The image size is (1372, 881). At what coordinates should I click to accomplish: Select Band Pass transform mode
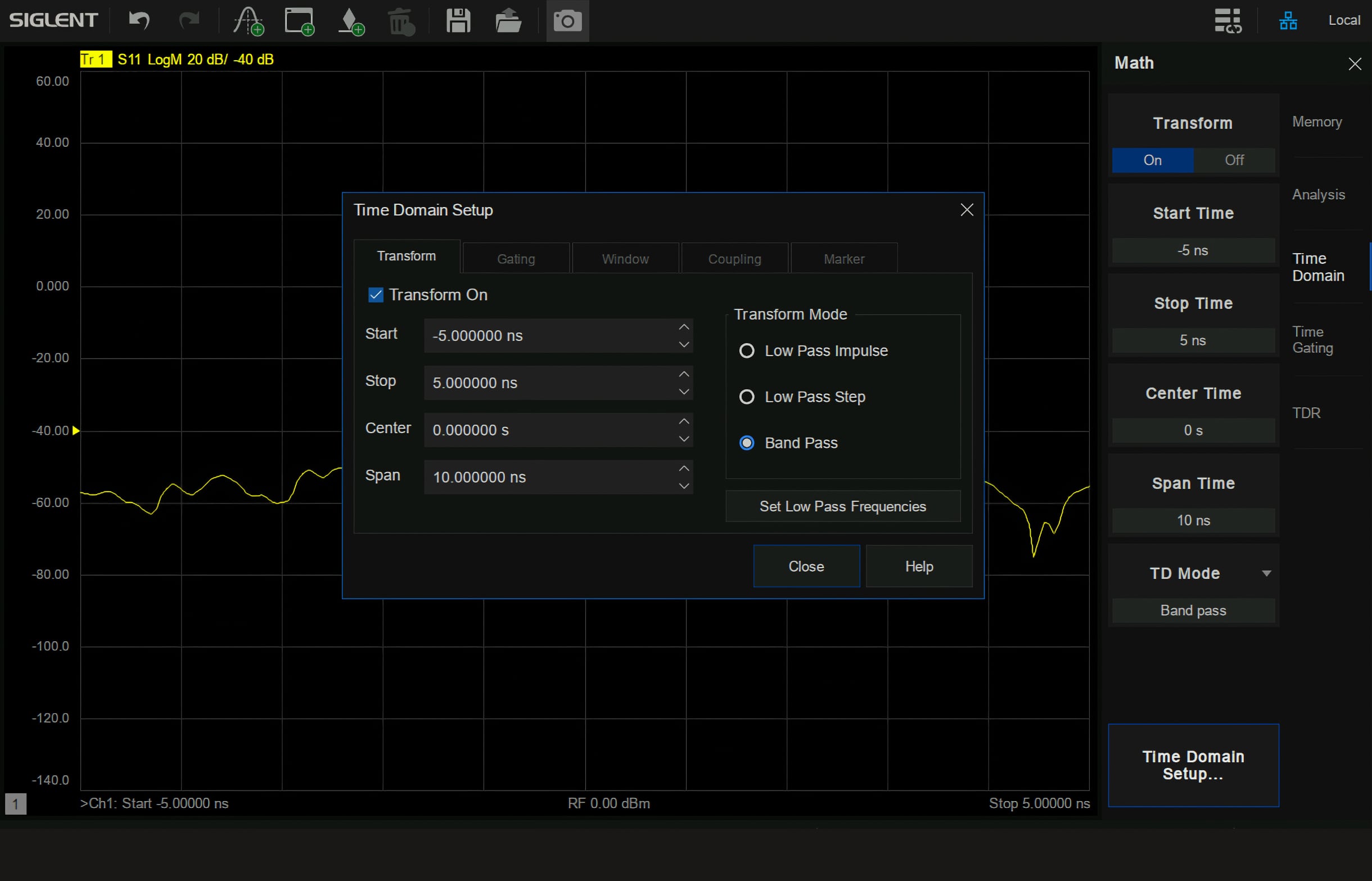(747, 443)
